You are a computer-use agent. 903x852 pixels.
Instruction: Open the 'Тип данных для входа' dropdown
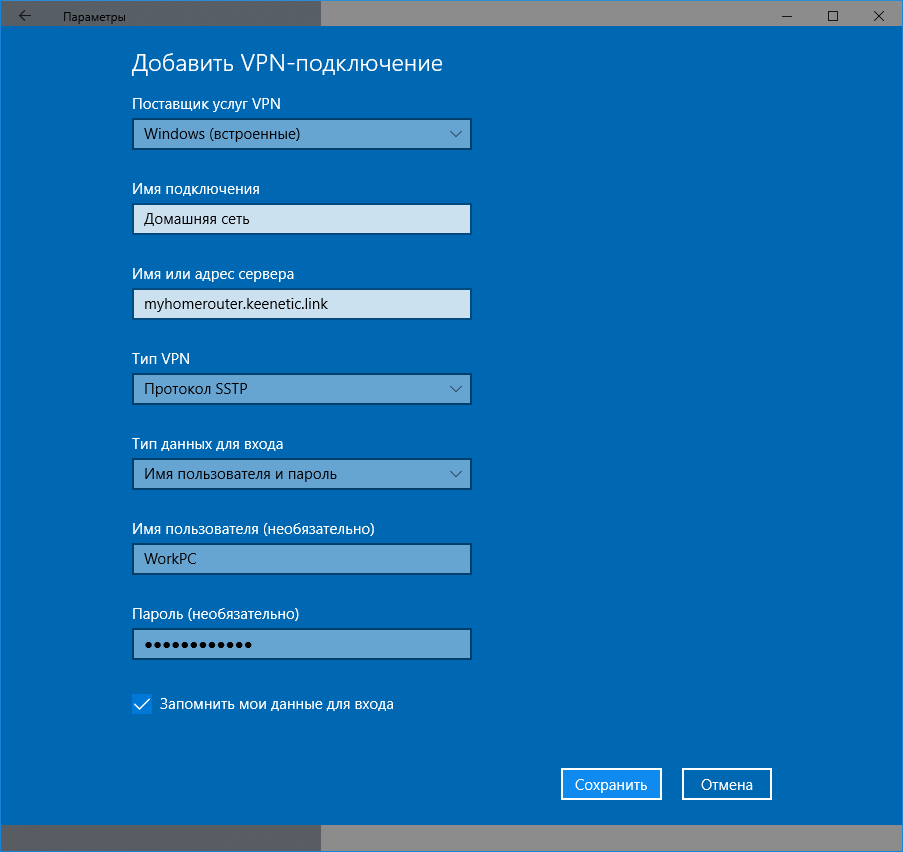click(301, 474)
